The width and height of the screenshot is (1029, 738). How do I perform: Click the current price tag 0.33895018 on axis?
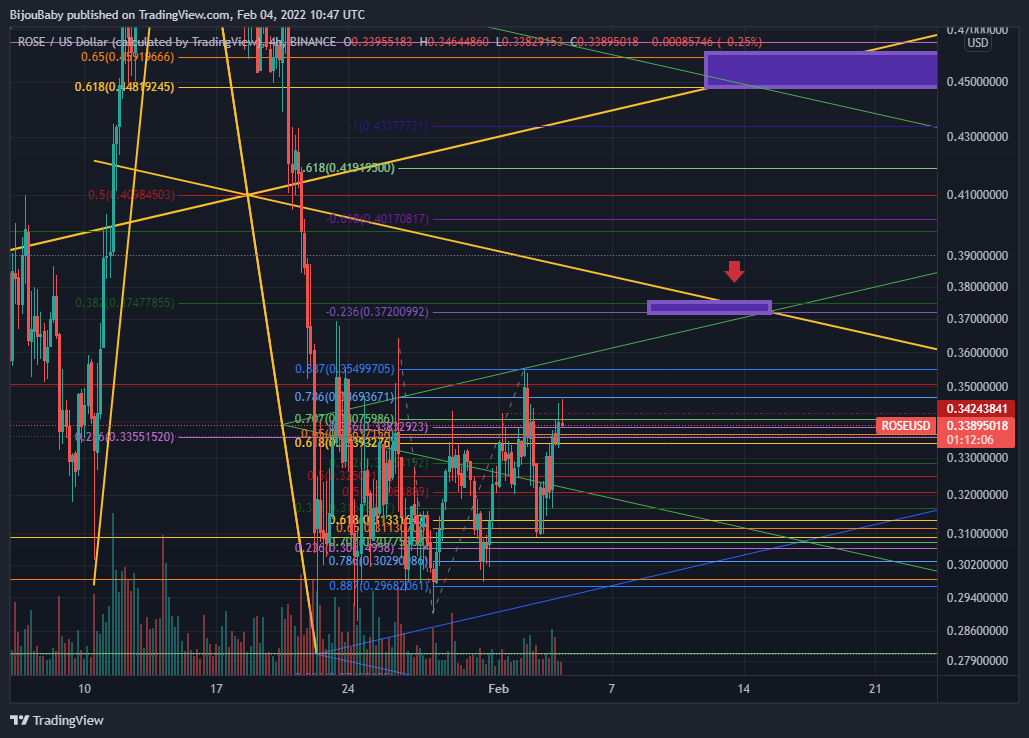coord(976,426)
